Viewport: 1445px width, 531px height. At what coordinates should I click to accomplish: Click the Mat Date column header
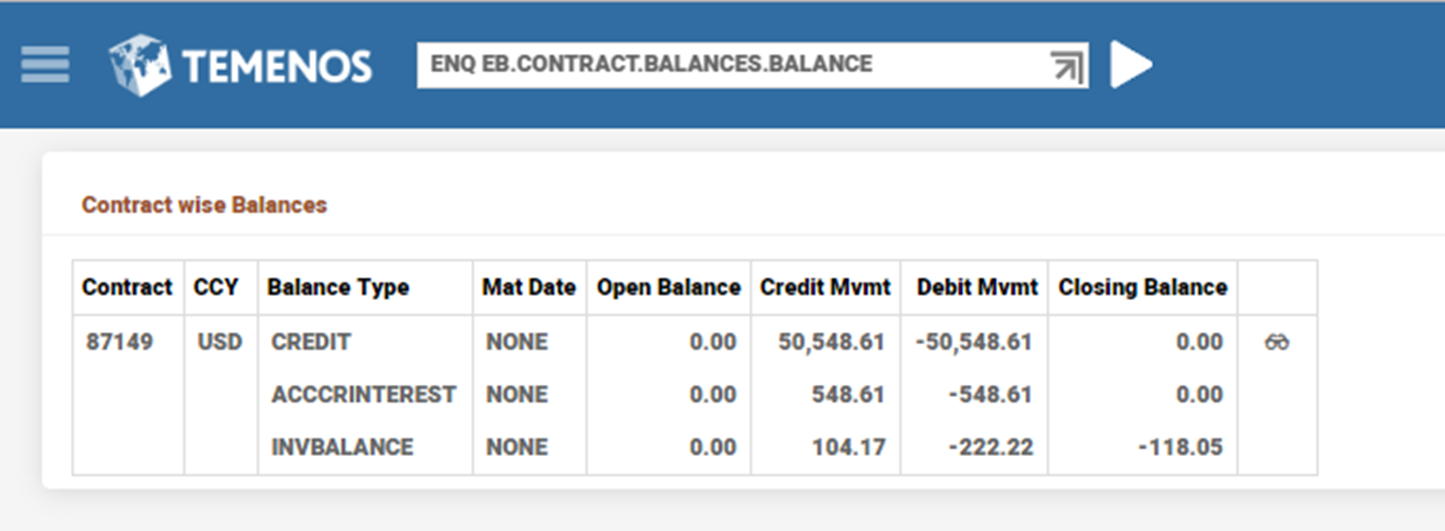pos(529,288)
